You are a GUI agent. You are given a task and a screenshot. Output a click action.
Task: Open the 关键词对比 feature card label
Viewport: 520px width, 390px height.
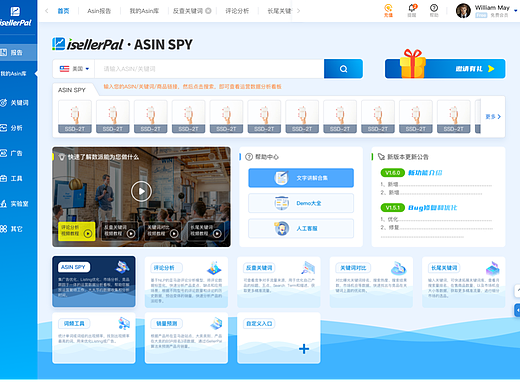(353, 268)
